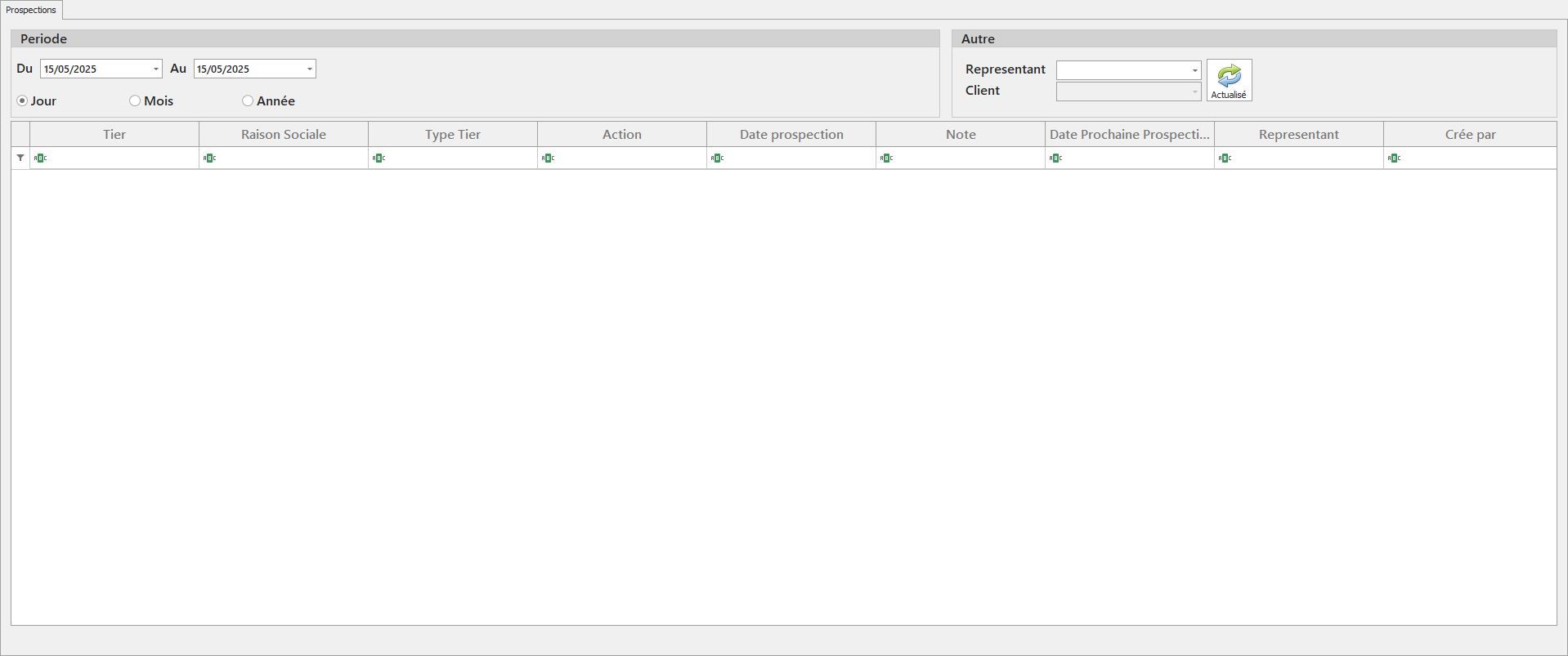Choose the Année radio button
This screenshot has height=656, width=1568.
pyautogui.click(x=248, y=100)
